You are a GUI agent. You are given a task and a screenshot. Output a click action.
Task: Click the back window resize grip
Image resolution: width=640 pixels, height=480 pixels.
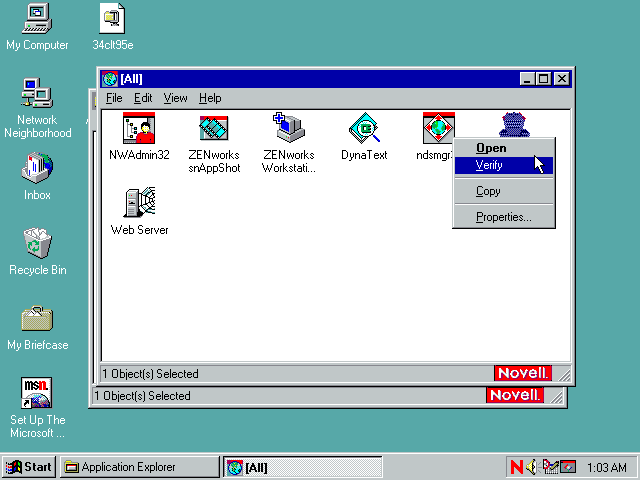[556, 397]
